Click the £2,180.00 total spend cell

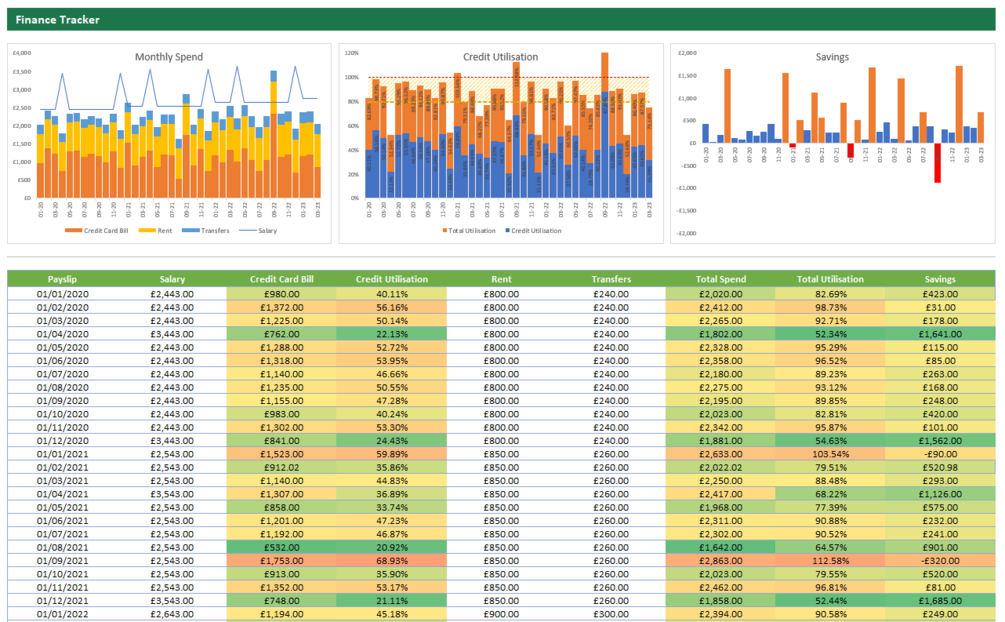click(x=720, y=374)
